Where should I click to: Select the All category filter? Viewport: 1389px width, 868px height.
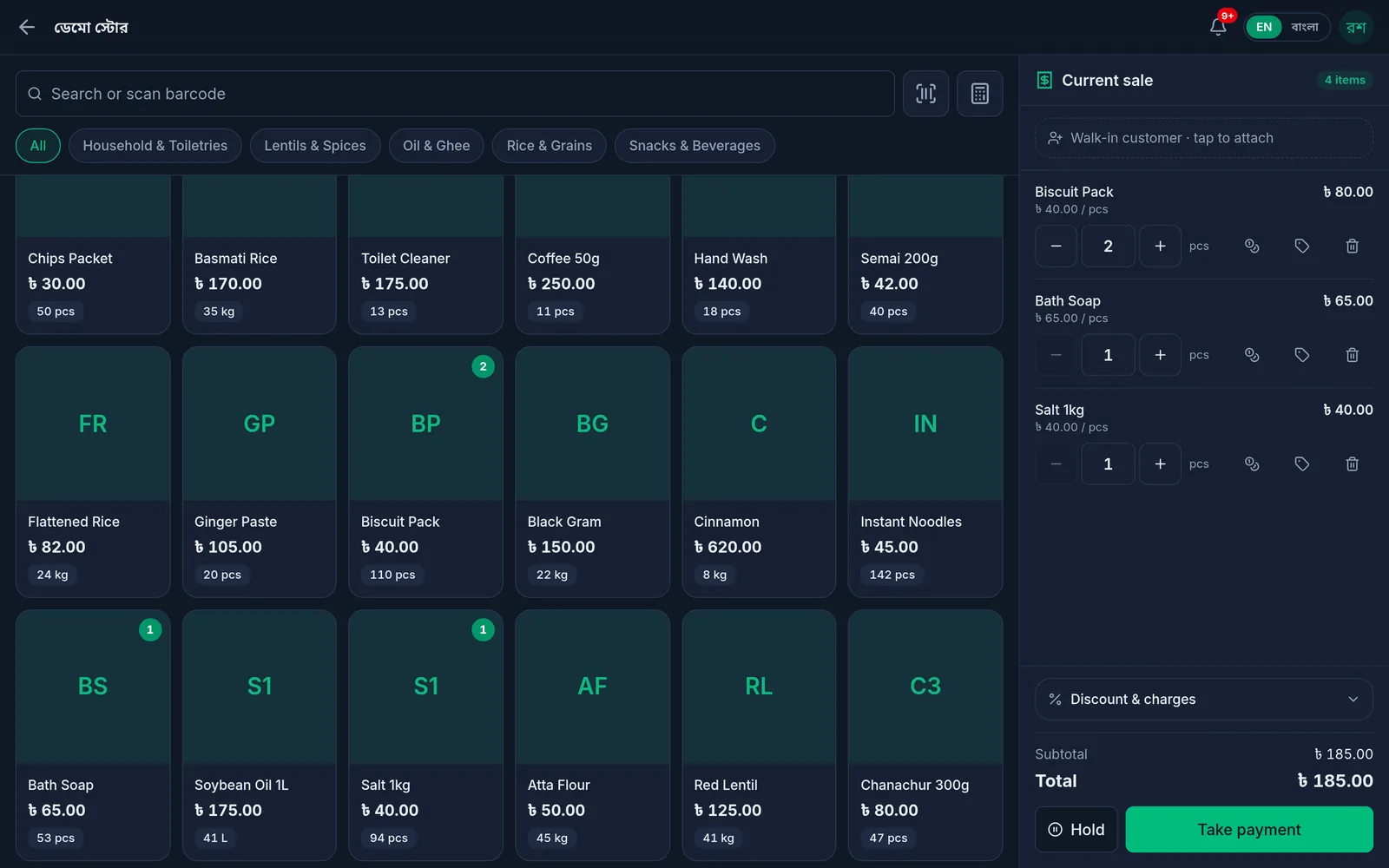[38, 146]
